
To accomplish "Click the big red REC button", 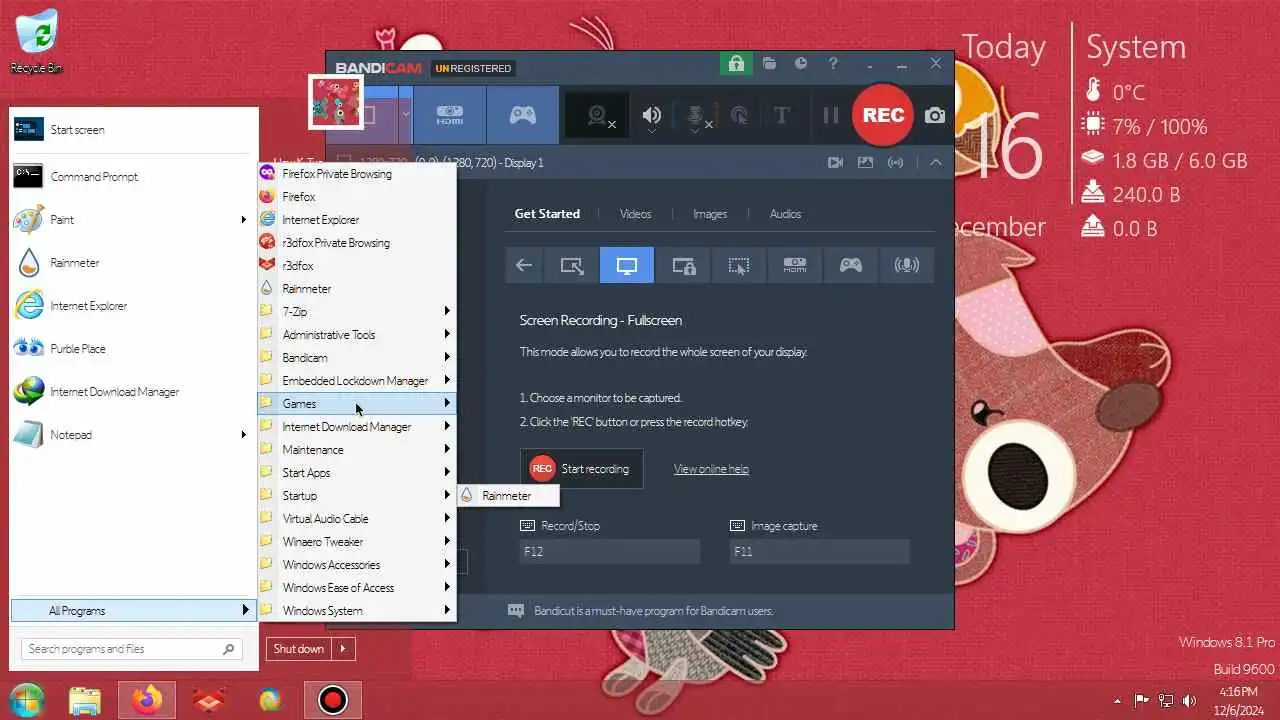I will coord(883,115).
